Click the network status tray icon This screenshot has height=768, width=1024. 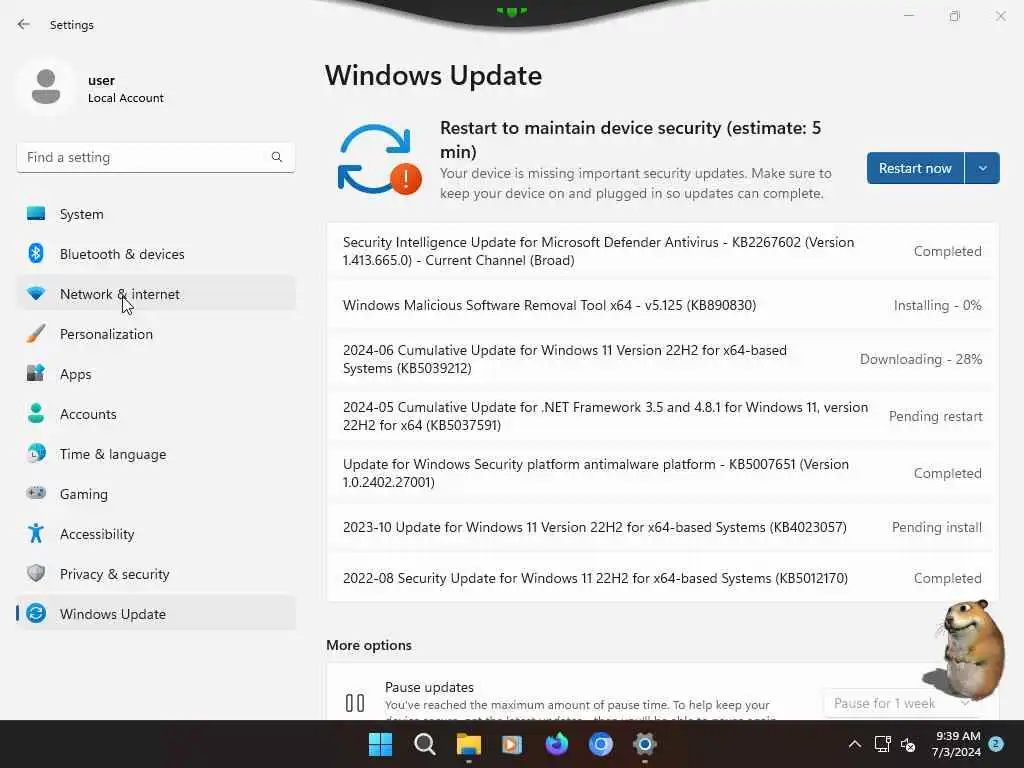click(x=882, y=744)
